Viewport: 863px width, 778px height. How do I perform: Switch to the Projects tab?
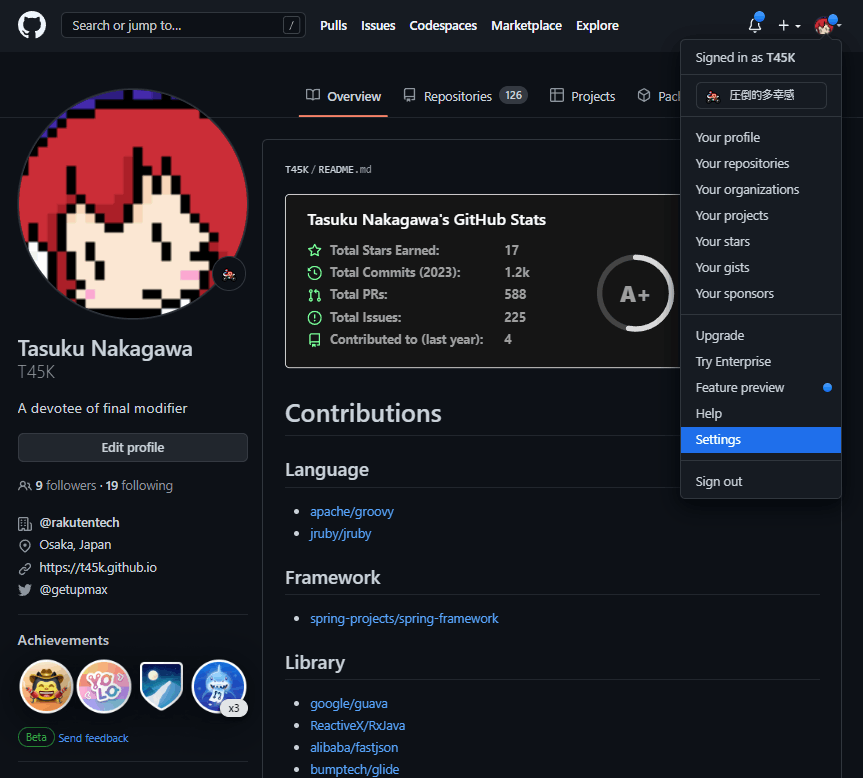click(582, 96)
